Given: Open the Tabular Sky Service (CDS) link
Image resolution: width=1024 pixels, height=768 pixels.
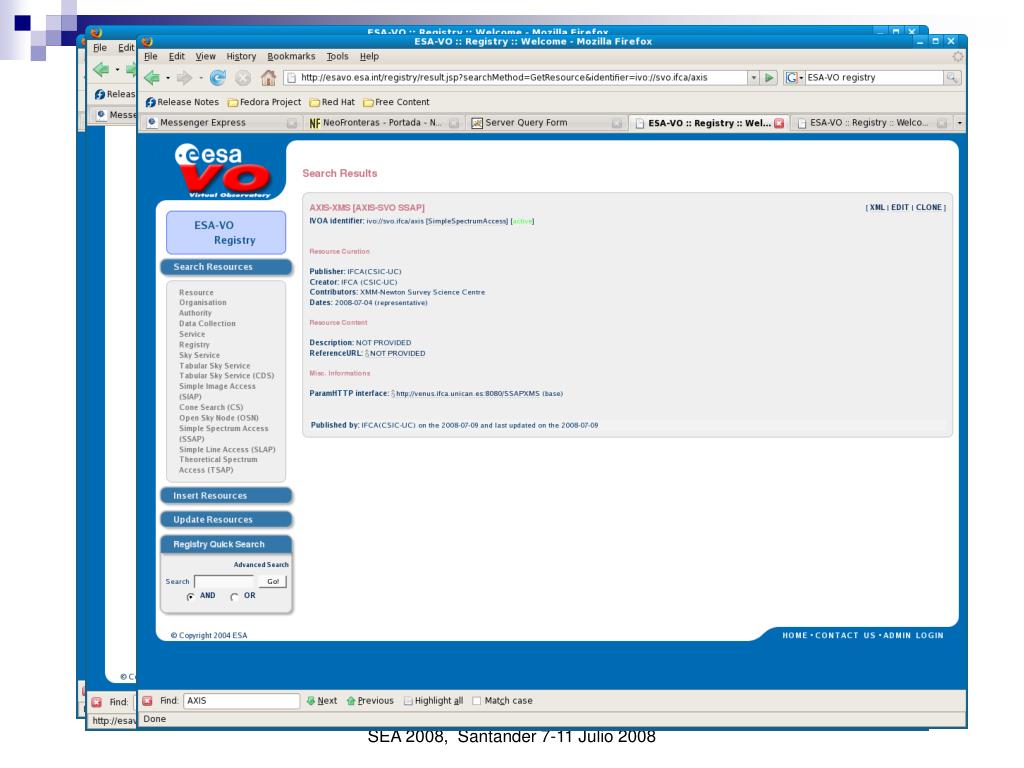Looking at the screenshot, I should (227, 376).
